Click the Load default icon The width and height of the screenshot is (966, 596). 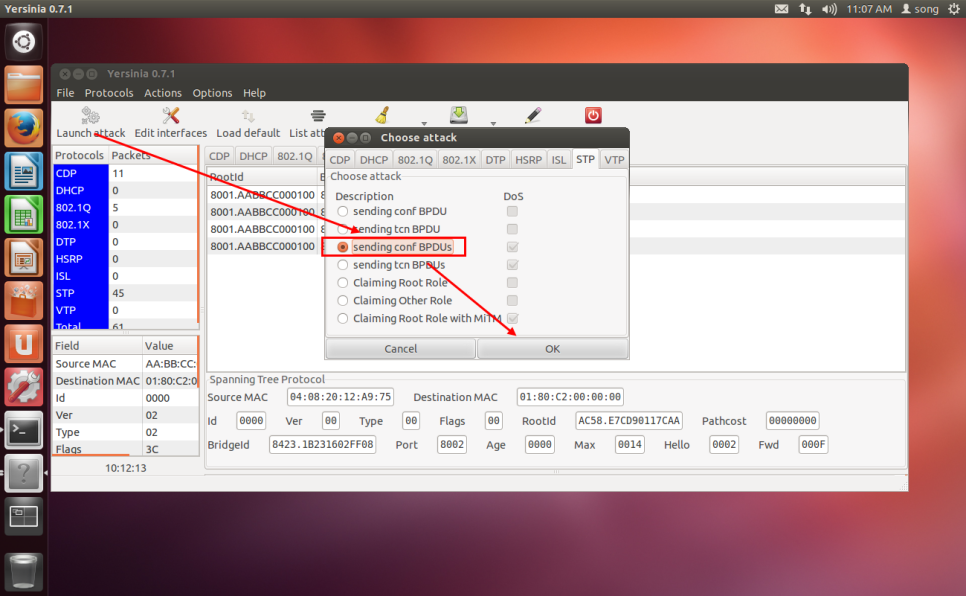click(x=248, y=116)
